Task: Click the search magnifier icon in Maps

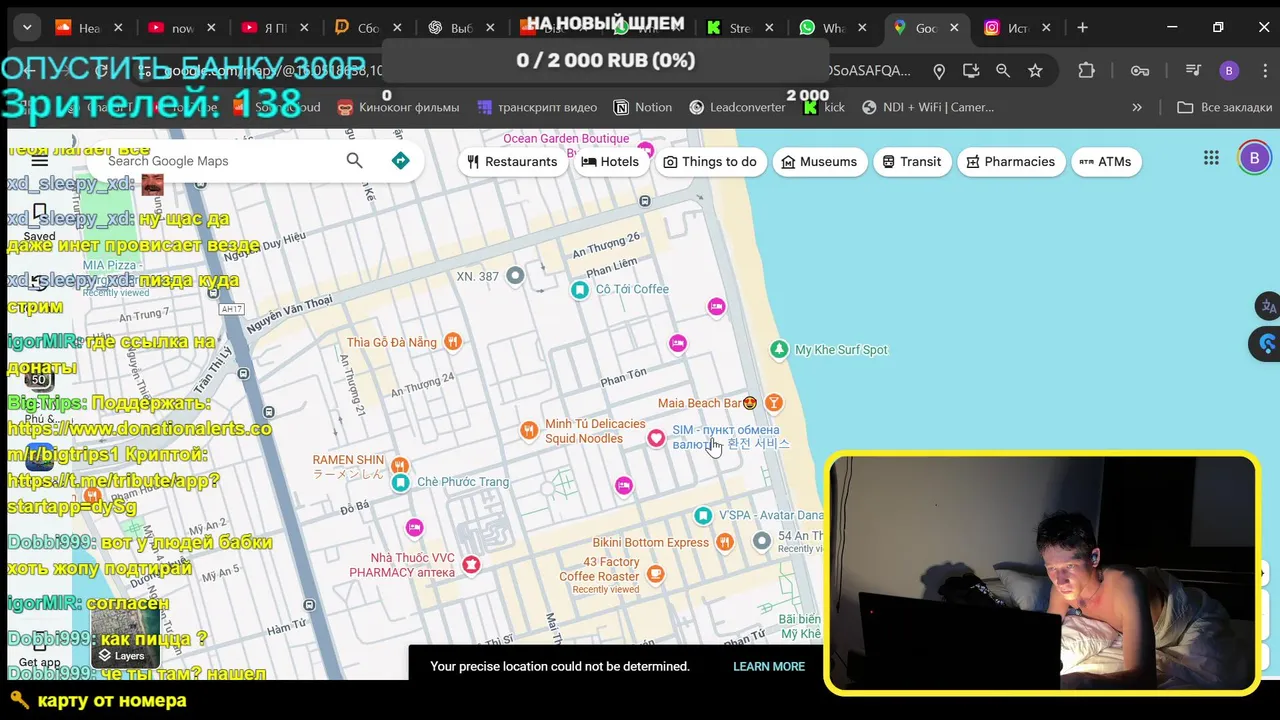Action: (x=354, y=161)
